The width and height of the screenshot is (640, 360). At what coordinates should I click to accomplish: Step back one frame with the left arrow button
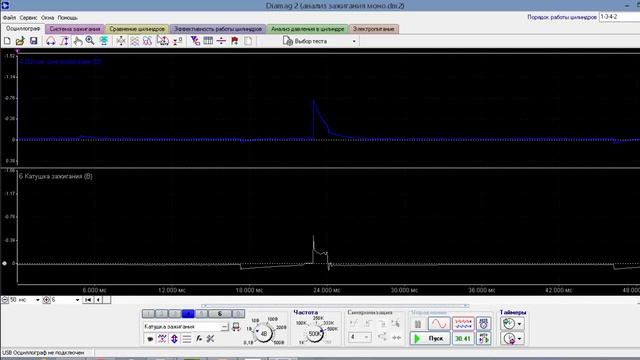pos(98,300)
